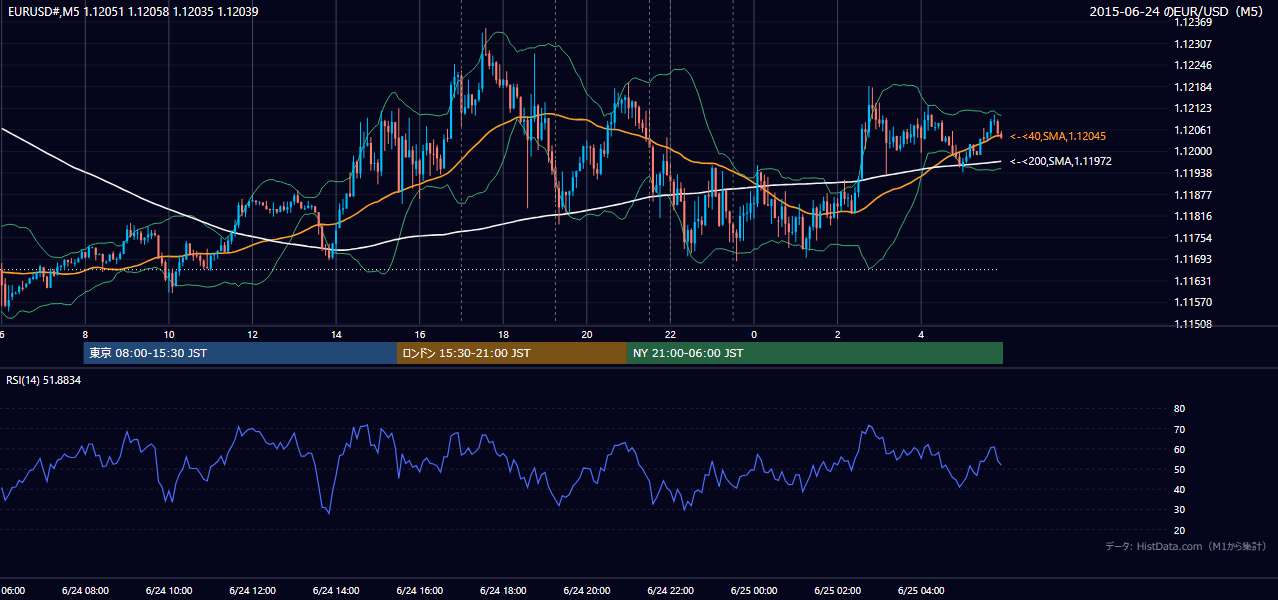Click price axis value 1.11631
1278x600 pixels.
(x=1192, y=281)
